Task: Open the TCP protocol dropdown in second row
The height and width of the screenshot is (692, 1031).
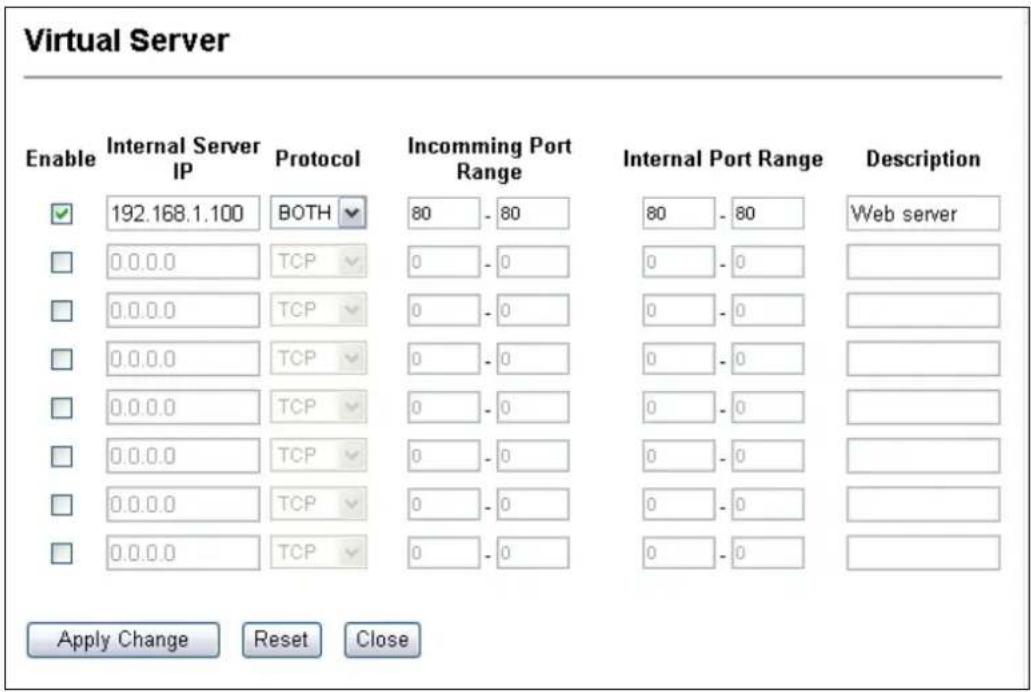Action: [318, 262]
